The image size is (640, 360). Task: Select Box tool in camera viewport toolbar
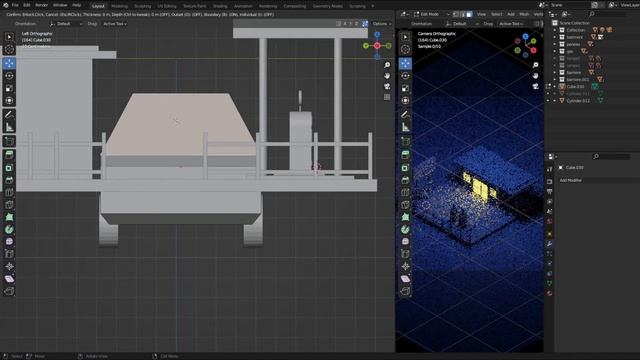pos(405,37)
